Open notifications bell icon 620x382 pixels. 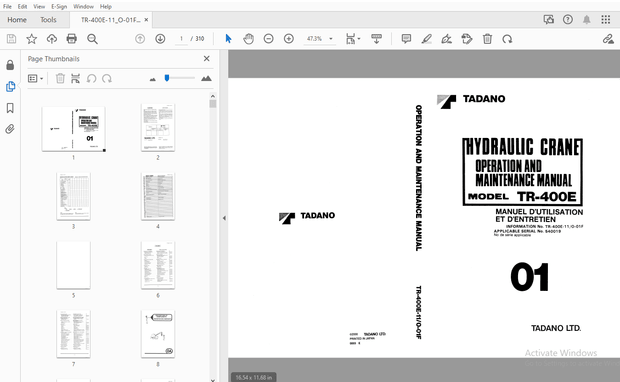tap(587, 20)
